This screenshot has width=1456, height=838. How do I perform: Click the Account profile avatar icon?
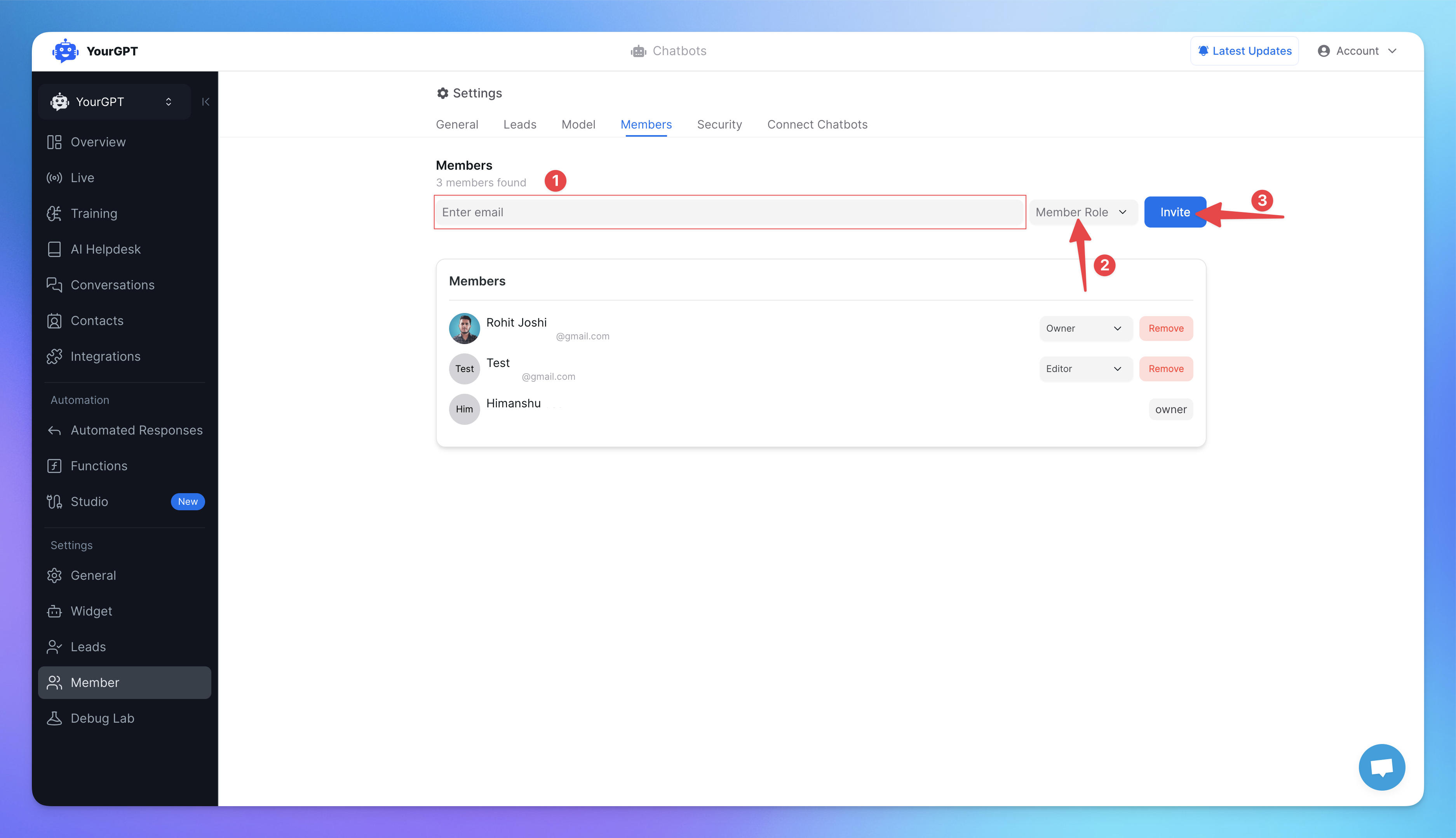click(x=1324, y=50)
